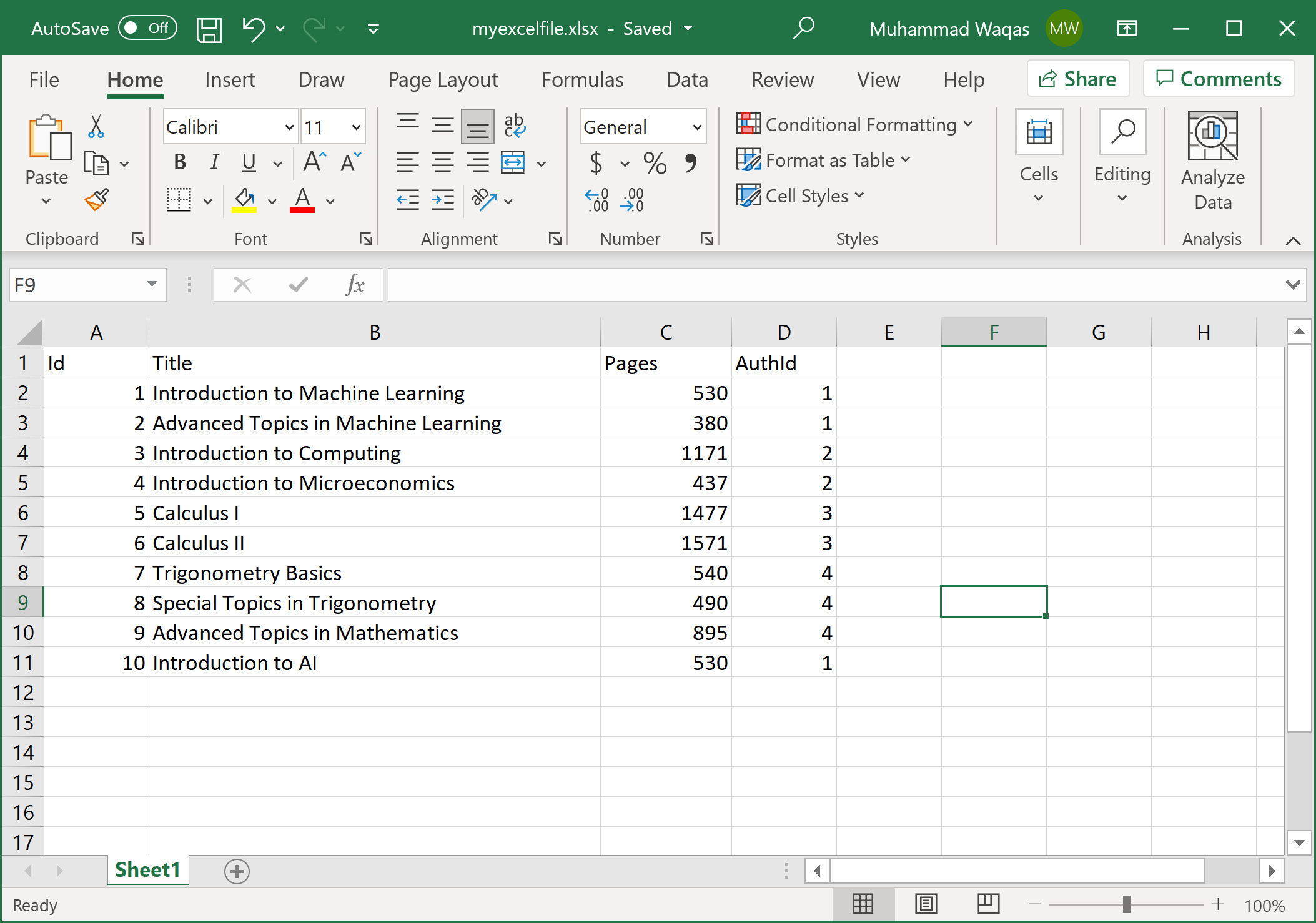Expand the Conditional Formatting menu

point(854,124)
